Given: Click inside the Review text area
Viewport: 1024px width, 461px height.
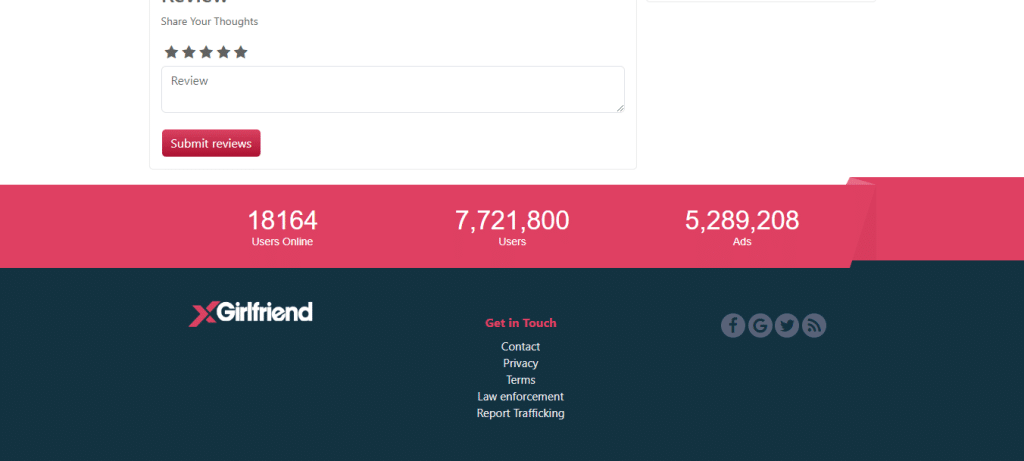Looking at the screenshot, I should pos(392,89).
